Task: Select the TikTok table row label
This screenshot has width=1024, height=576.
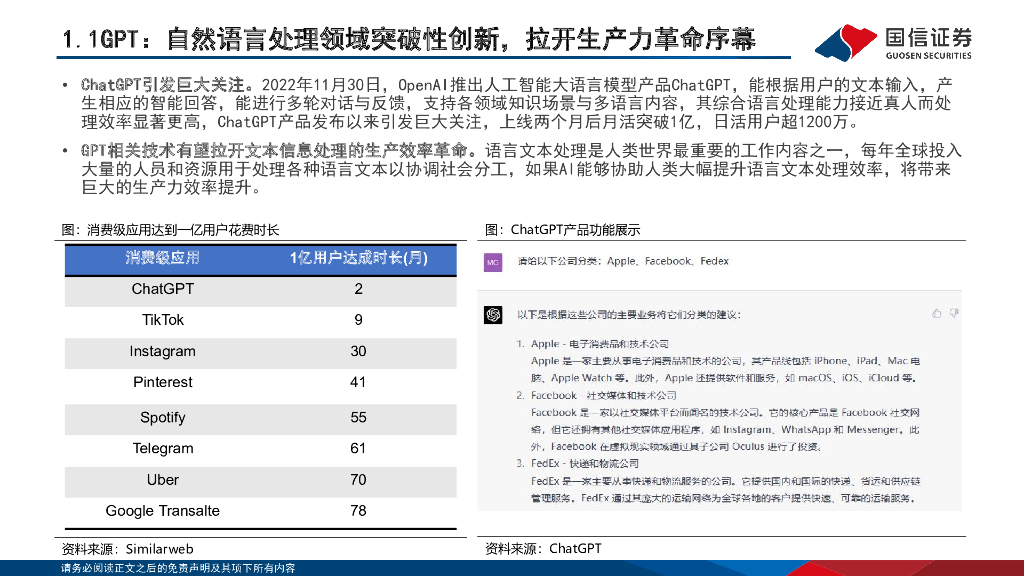Action: click(163, 320)
